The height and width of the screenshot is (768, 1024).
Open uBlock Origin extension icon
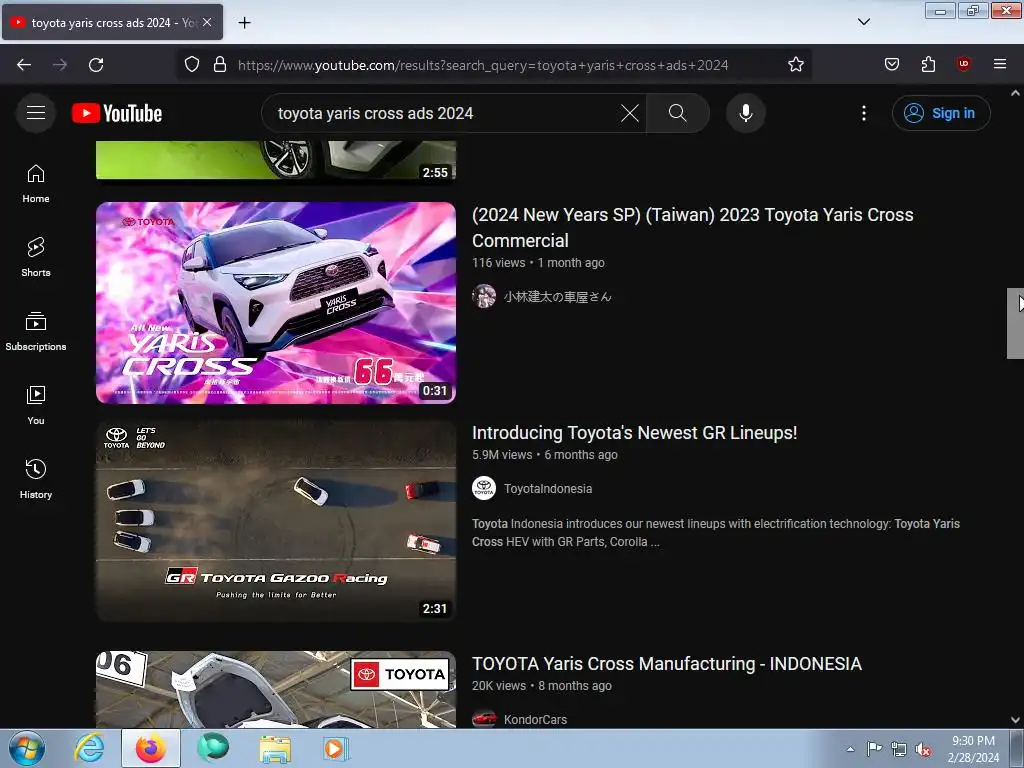[963, 64]
